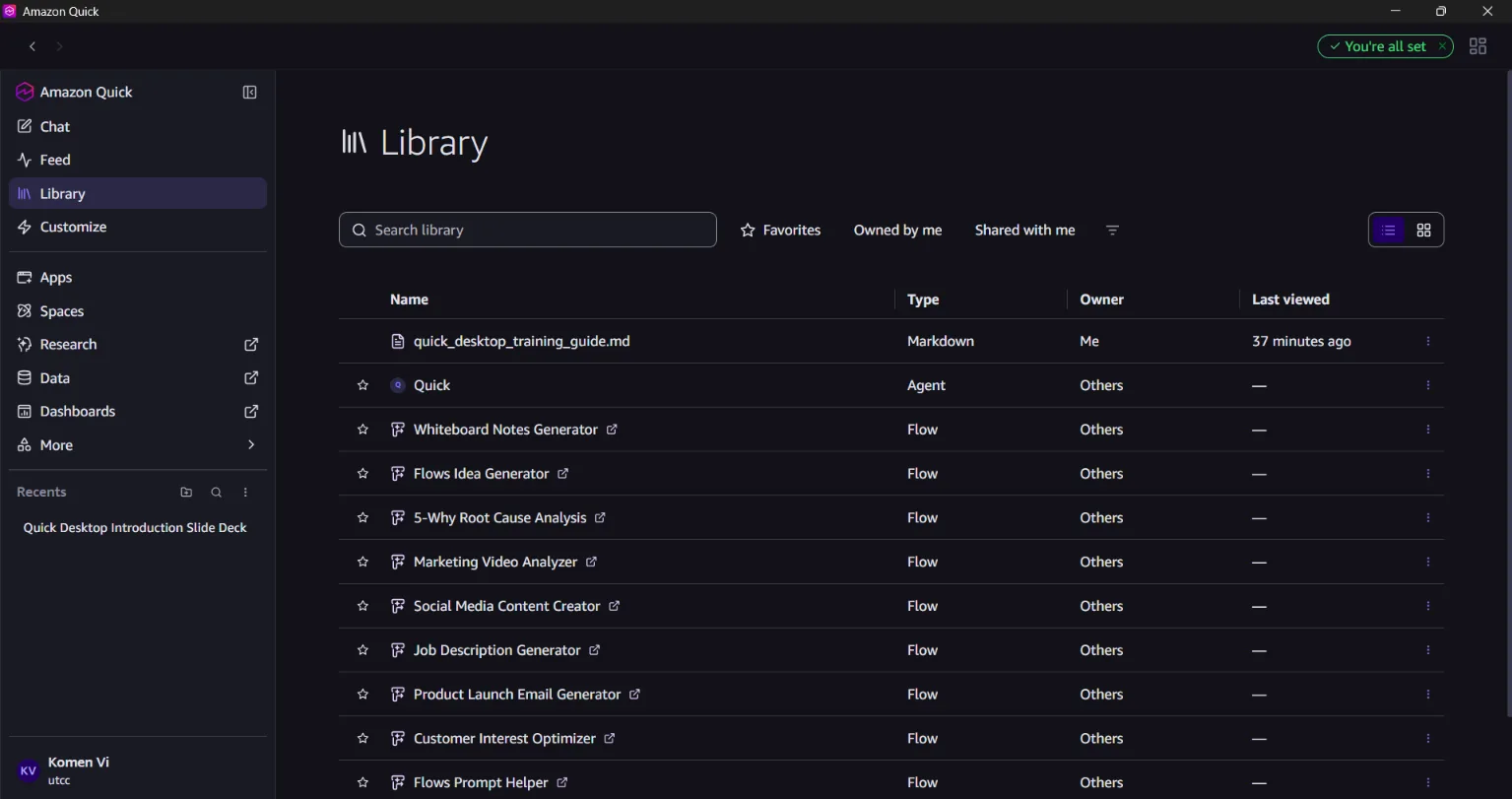Expand the More menu chevron
This screenshot has width=1512, height=799.
(x=251, y=445)
